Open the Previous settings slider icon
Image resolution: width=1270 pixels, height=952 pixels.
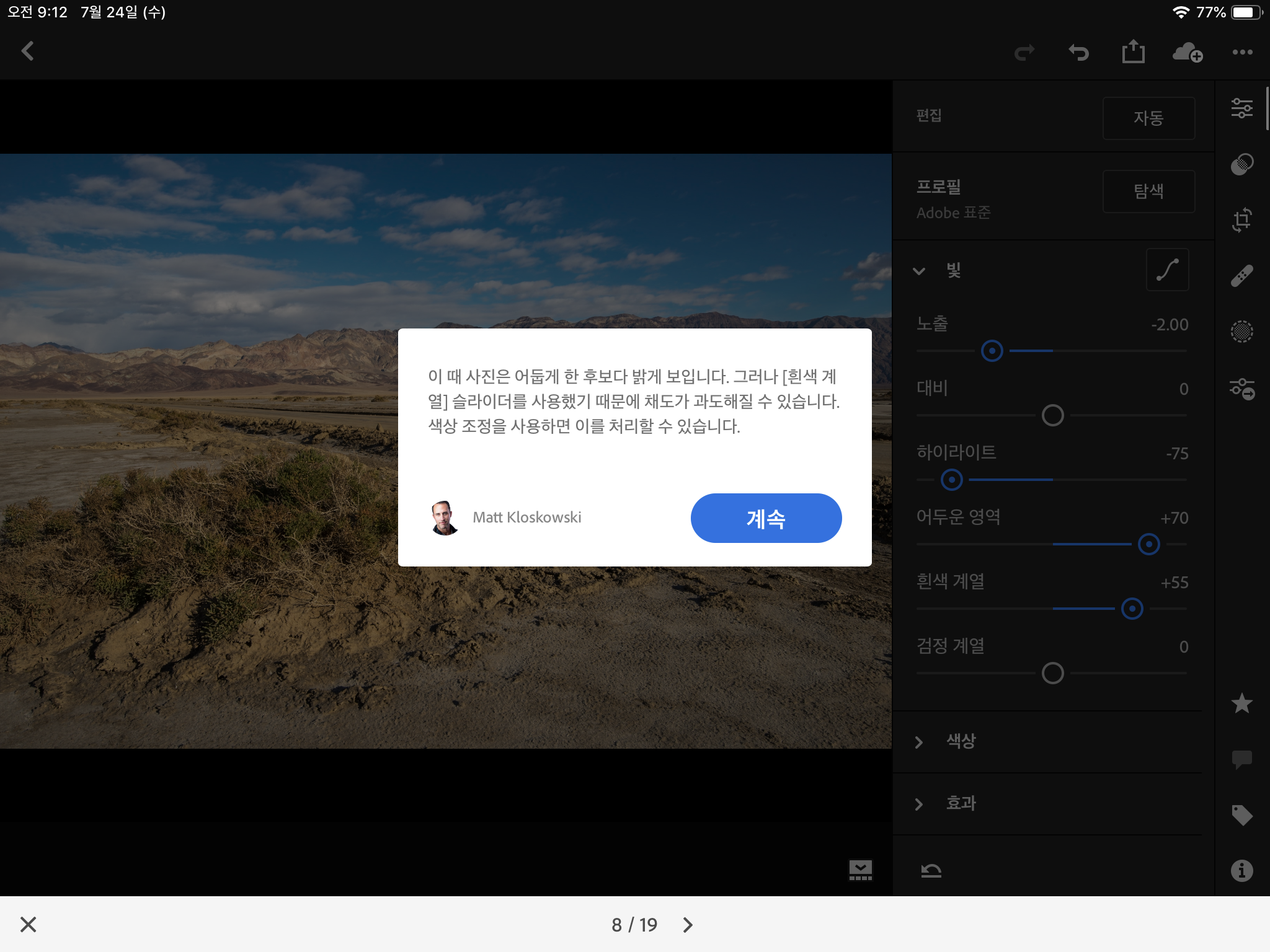(1241, 389)
